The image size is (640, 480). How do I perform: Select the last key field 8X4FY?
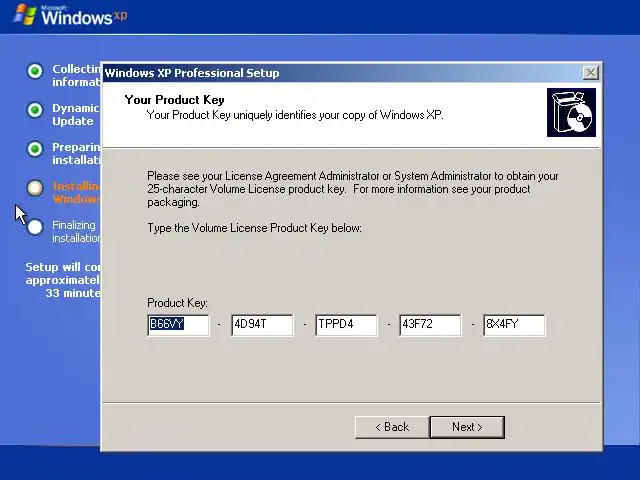coord(514,325)
